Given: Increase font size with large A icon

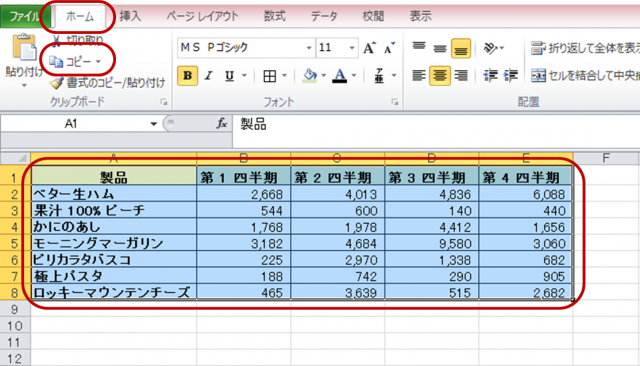Looking at the screenshot, I should pyautogui.click(x=369, y=48).
